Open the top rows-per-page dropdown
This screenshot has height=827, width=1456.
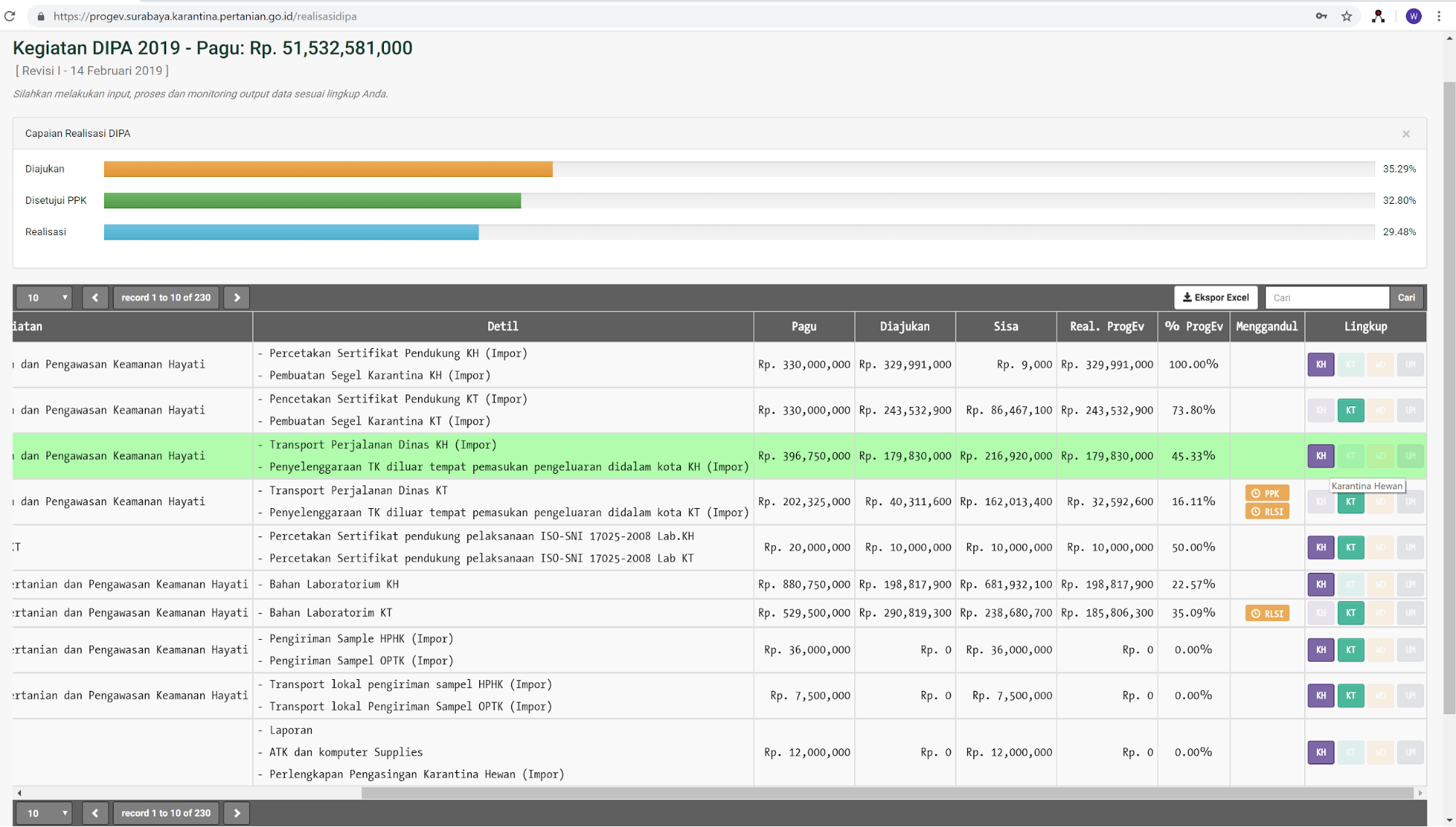(x=46, y=298)
